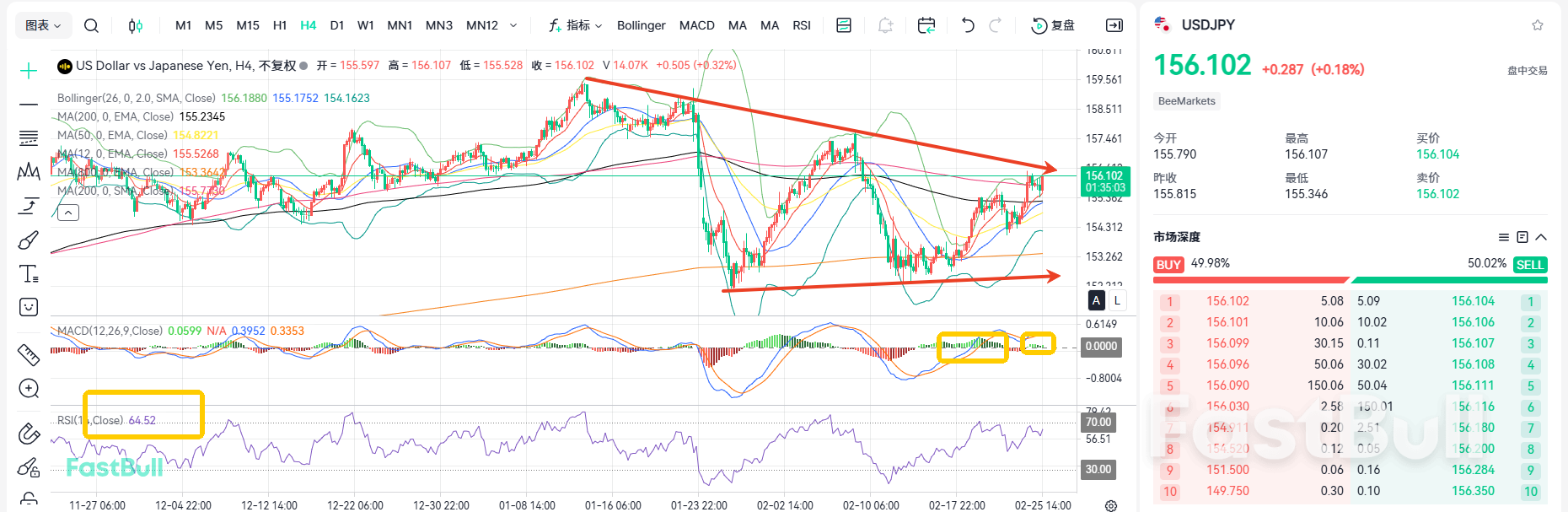Activate the zoom-in magnifier tool
This screenshot has width=1568, height=512.
pyautogui.click(x=29, y=388)
